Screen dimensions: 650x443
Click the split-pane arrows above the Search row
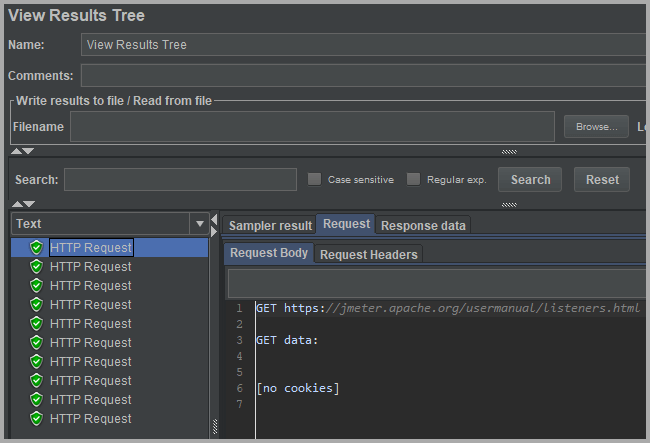22,151
